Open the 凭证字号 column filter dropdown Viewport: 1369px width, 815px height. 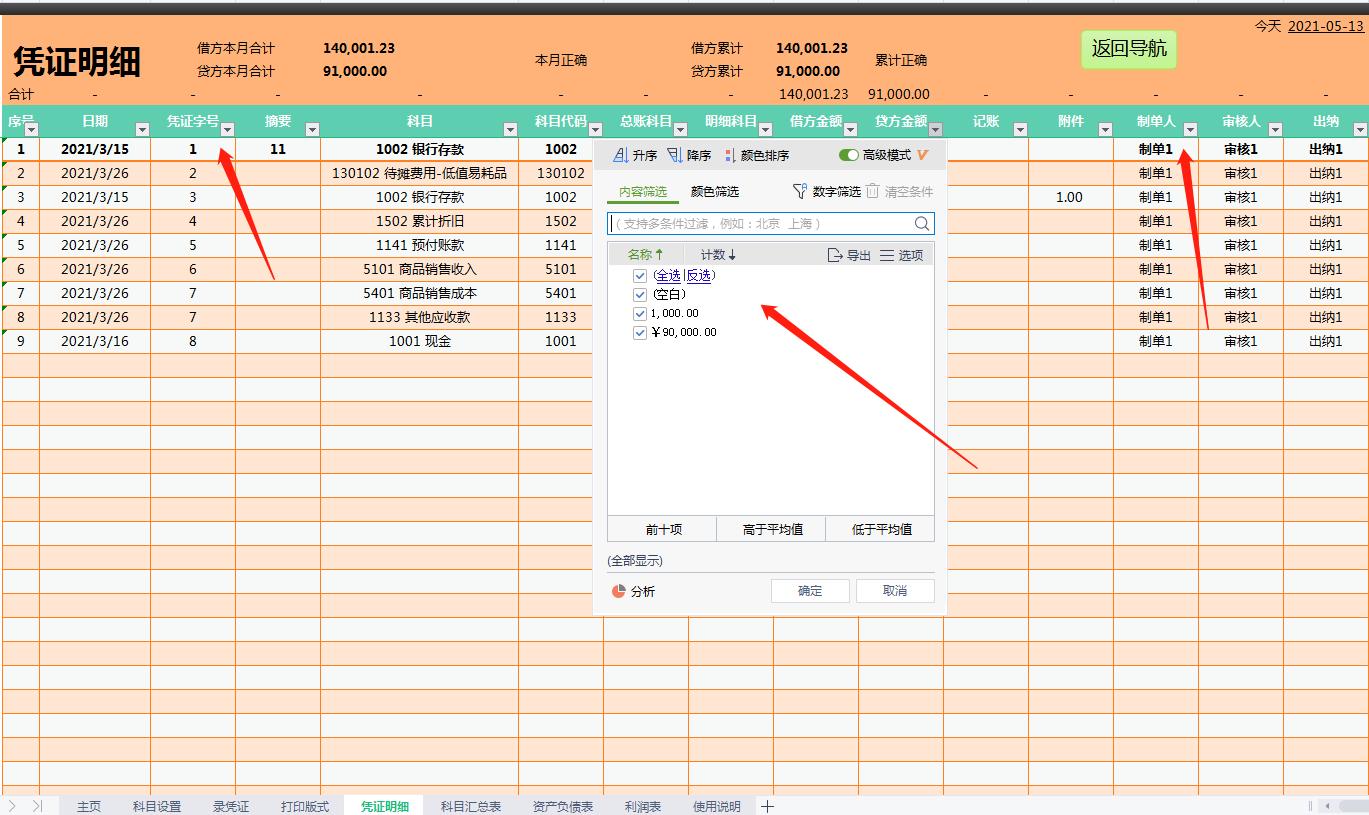pos(228,128)
